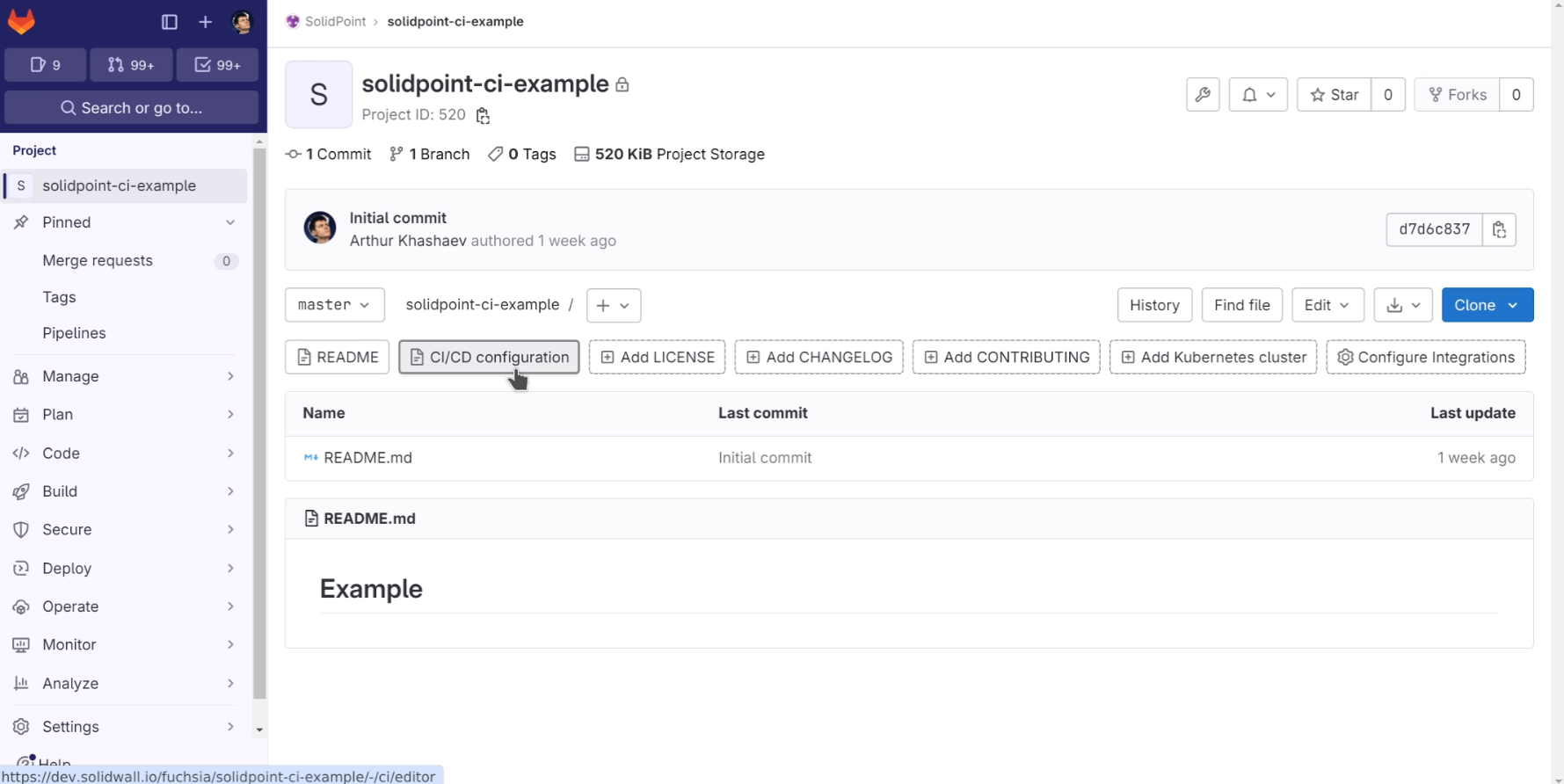Open the Deploy sidebar section
This screenshot has width=1564, height=784.
pyautogui.click(x=67, y=568)
